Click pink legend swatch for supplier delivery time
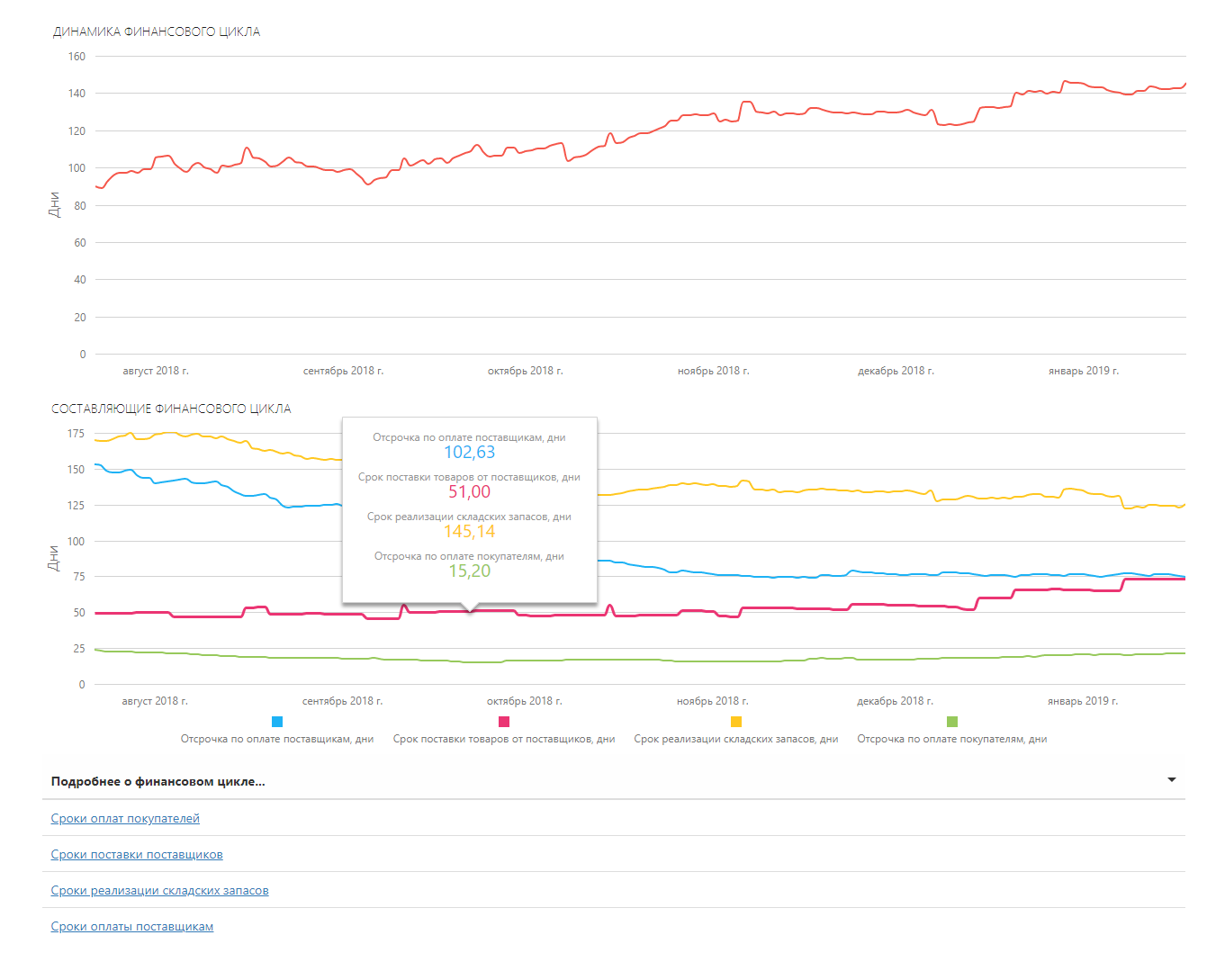Viewport: 1225px width, 980px height. pyautogui.click(x=504, y=722)
